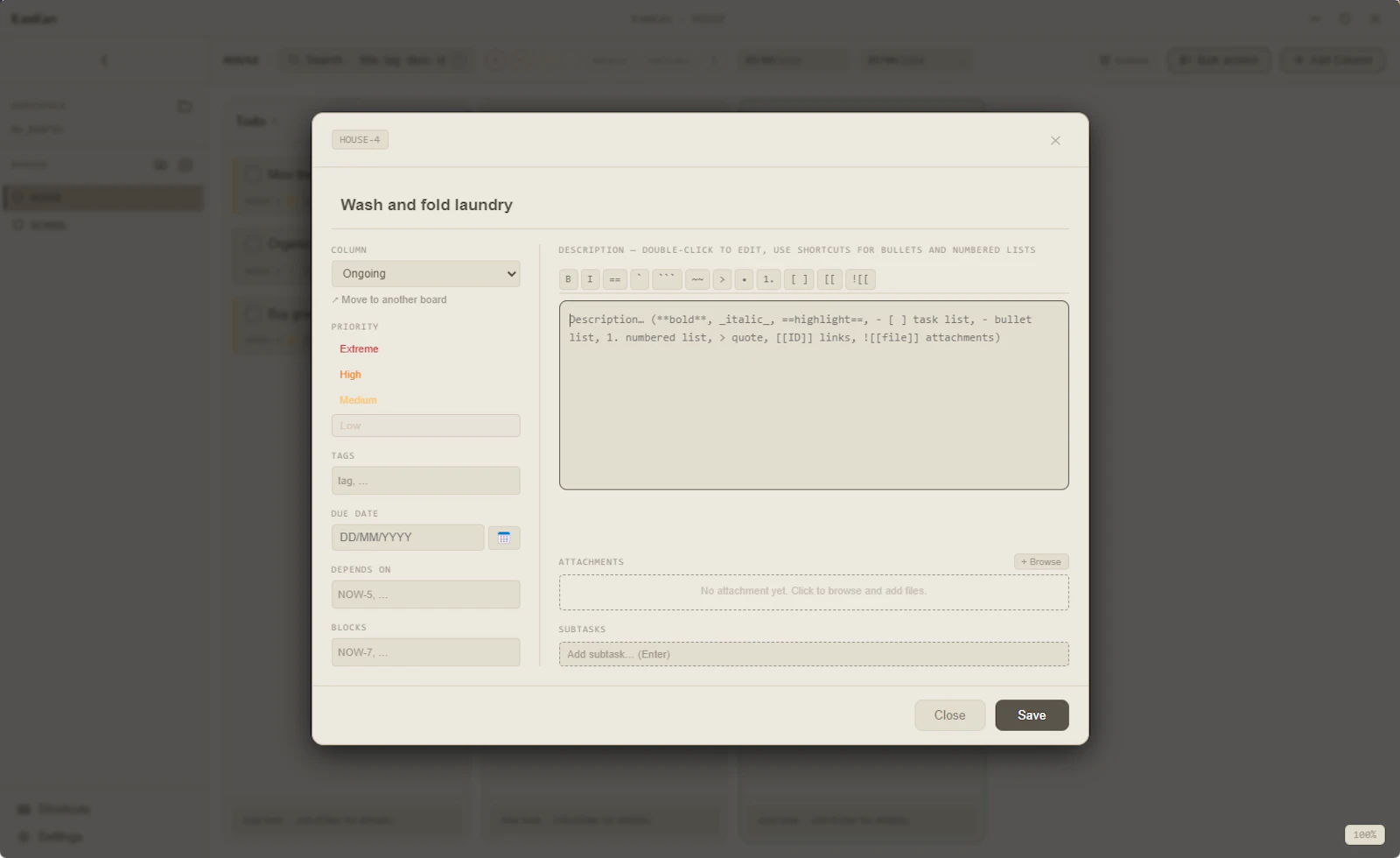Save the task
Viewport: 1400px width, 858px height.
[x=1032, y=715]
